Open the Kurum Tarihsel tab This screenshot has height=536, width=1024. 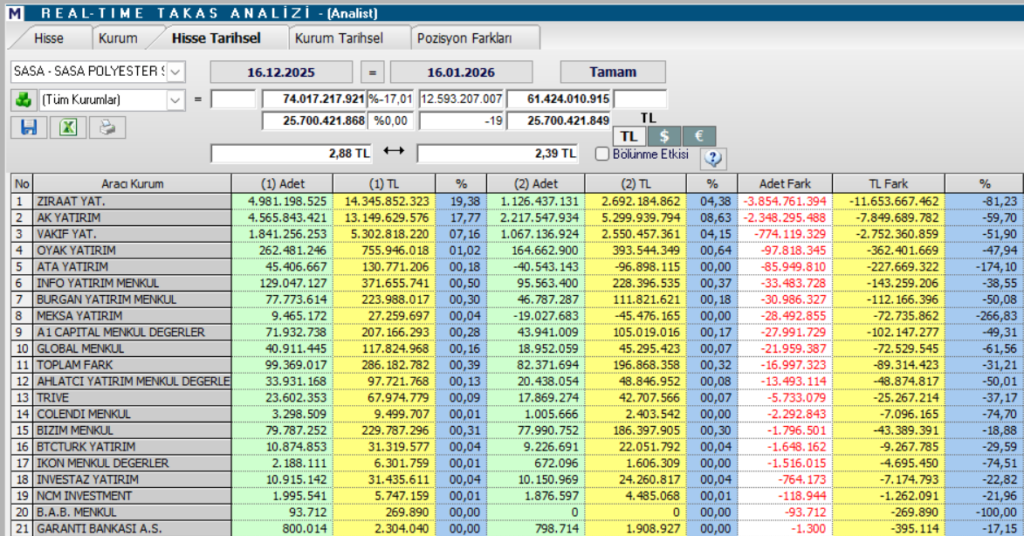pyautogui.click(x=339, y=38)
